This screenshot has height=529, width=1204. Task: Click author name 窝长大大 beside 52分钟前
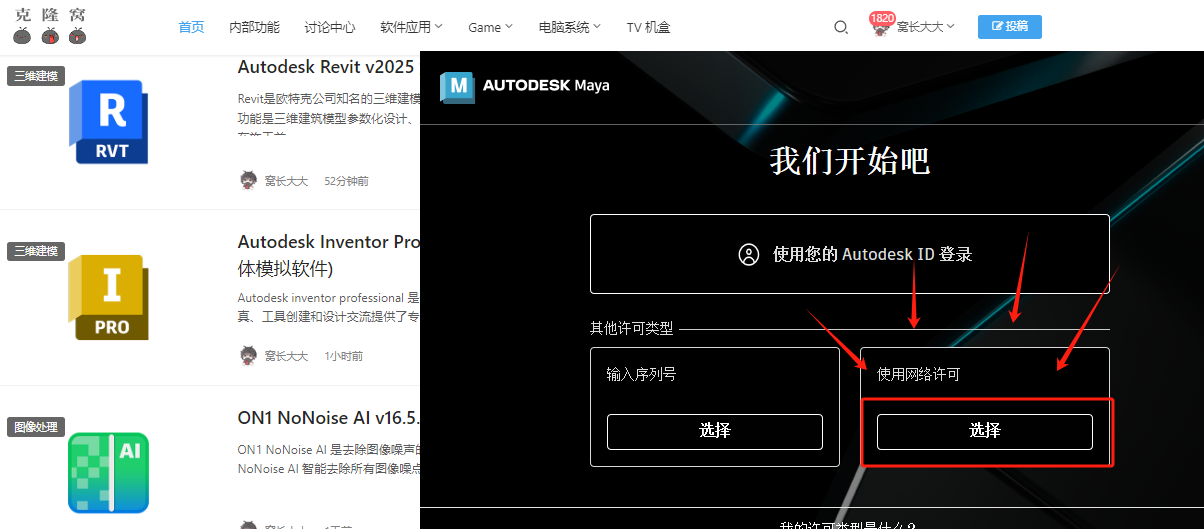[x=286, y=181]
